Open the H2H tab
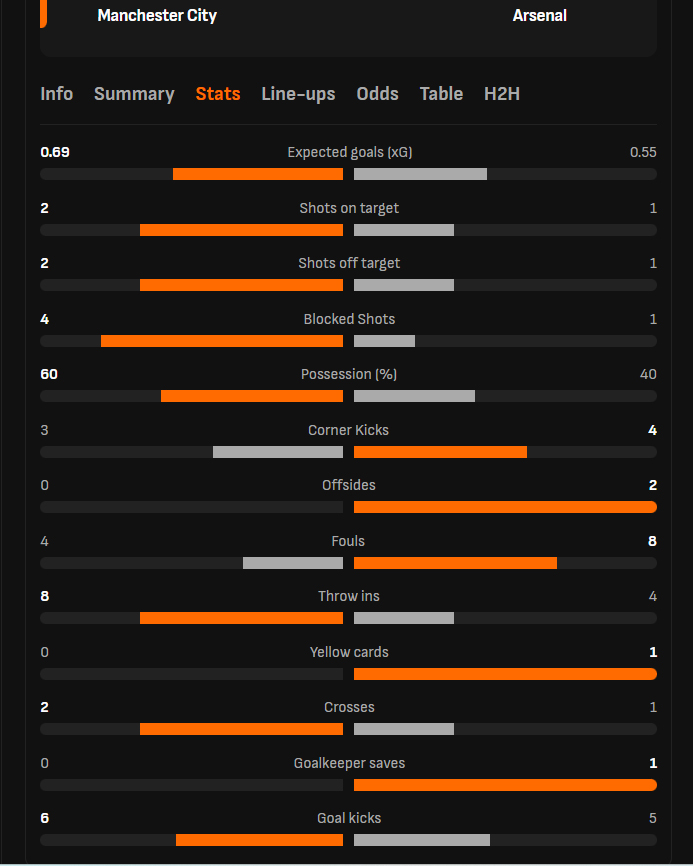Image resolution: width=693 pixels, height=866 pixels. click(x=502, y=94)
